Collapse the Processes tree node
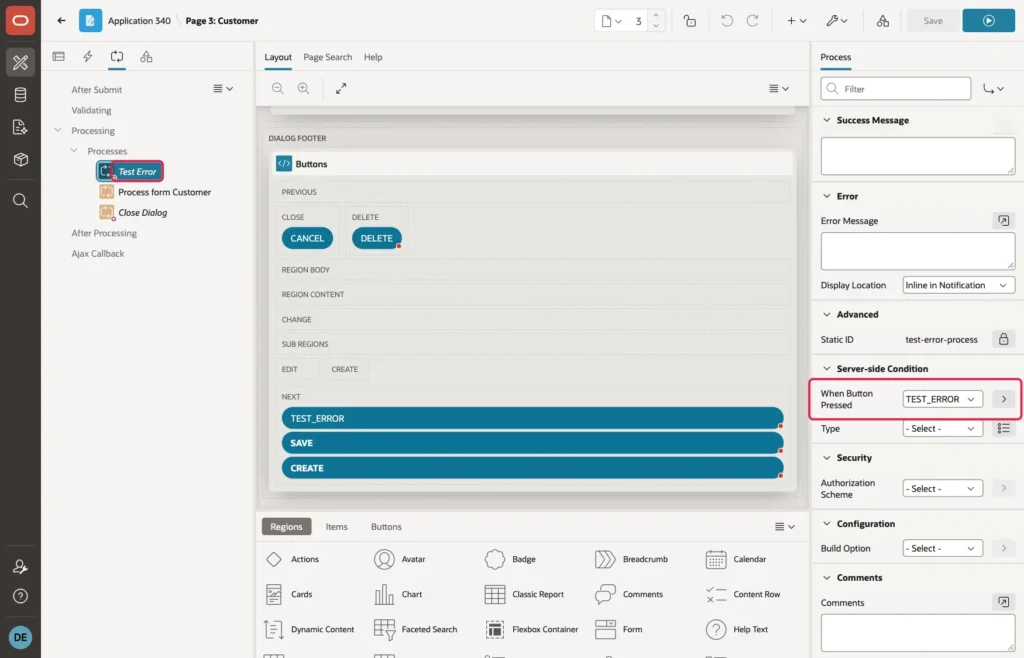Image resolution: width=1024 pixels, height=658 pixels. 74,151
